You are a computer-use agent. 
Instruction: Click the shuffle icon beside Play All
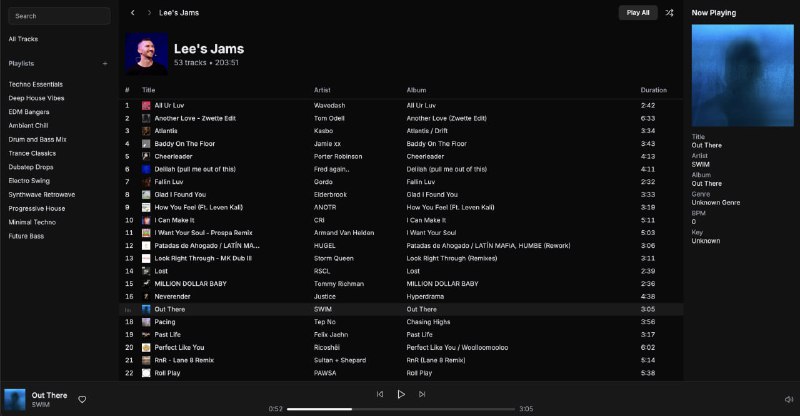tap(670, 13)
